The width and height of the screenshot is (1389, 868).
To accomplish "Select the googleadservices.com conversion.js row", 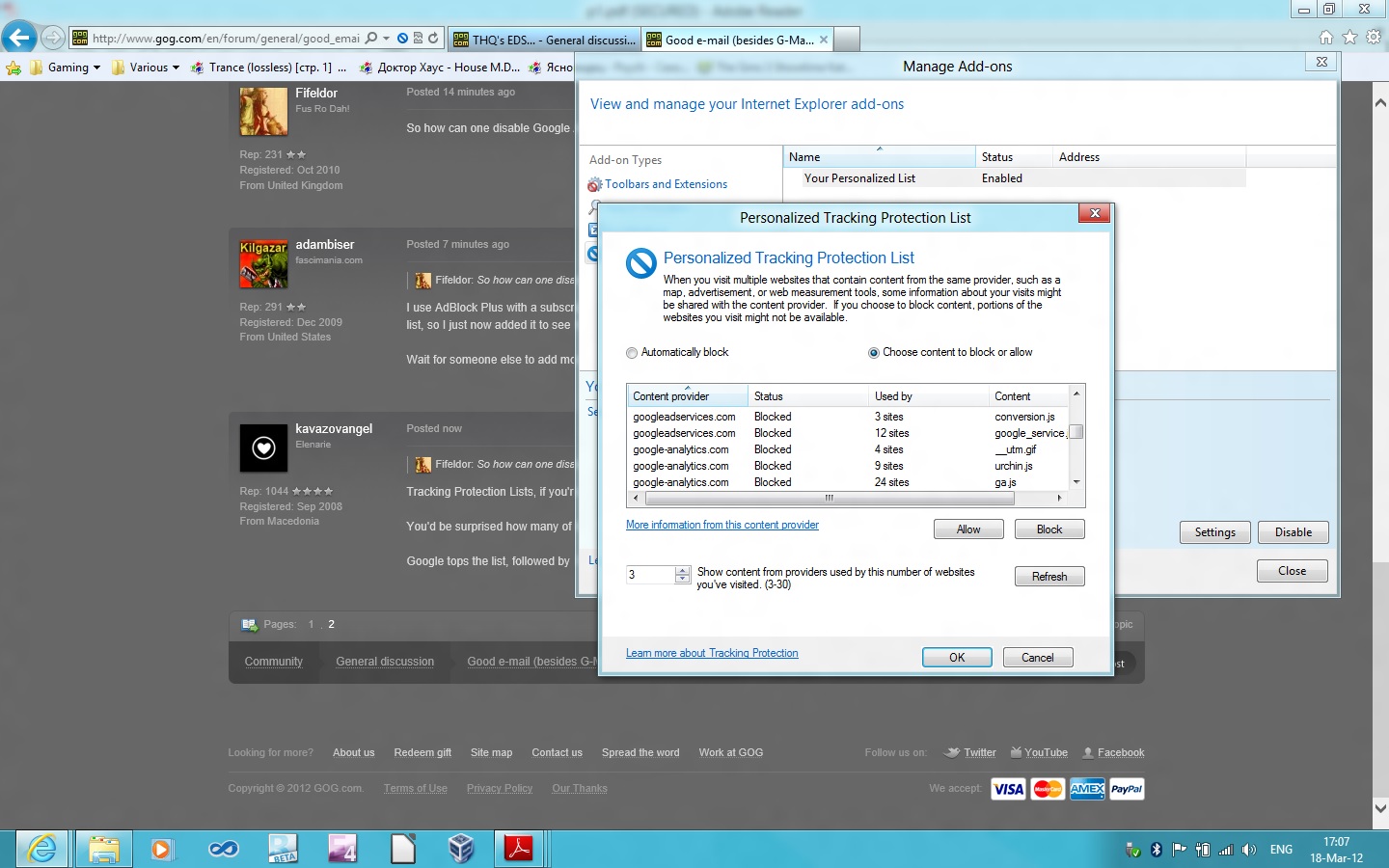I will pos(847,417).
